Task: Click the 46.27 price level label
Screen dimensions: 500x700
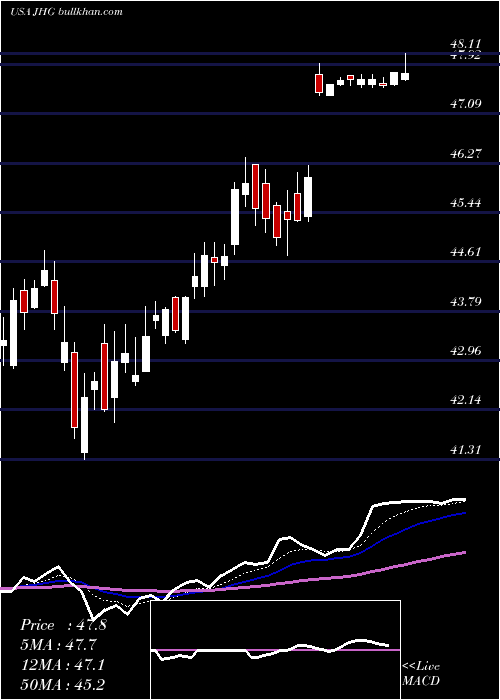Action: [x=466, y=154]
